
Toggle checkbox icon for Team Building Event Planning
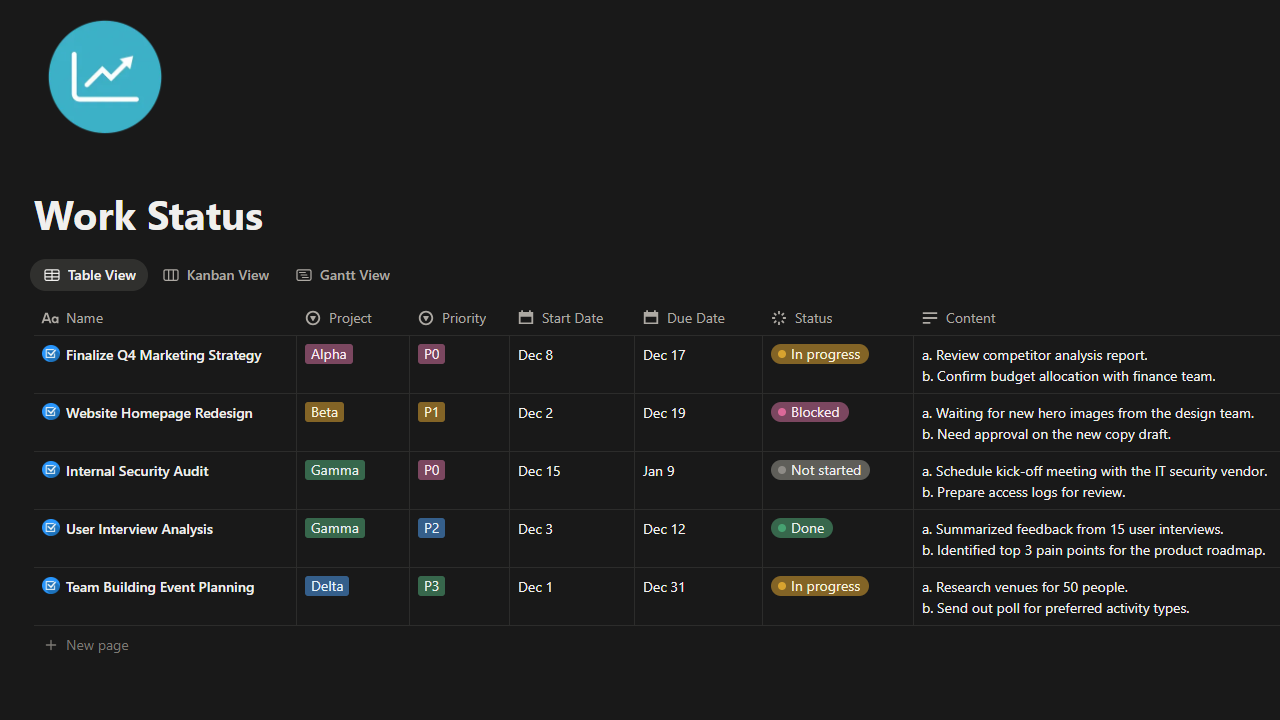pos(51,586)
